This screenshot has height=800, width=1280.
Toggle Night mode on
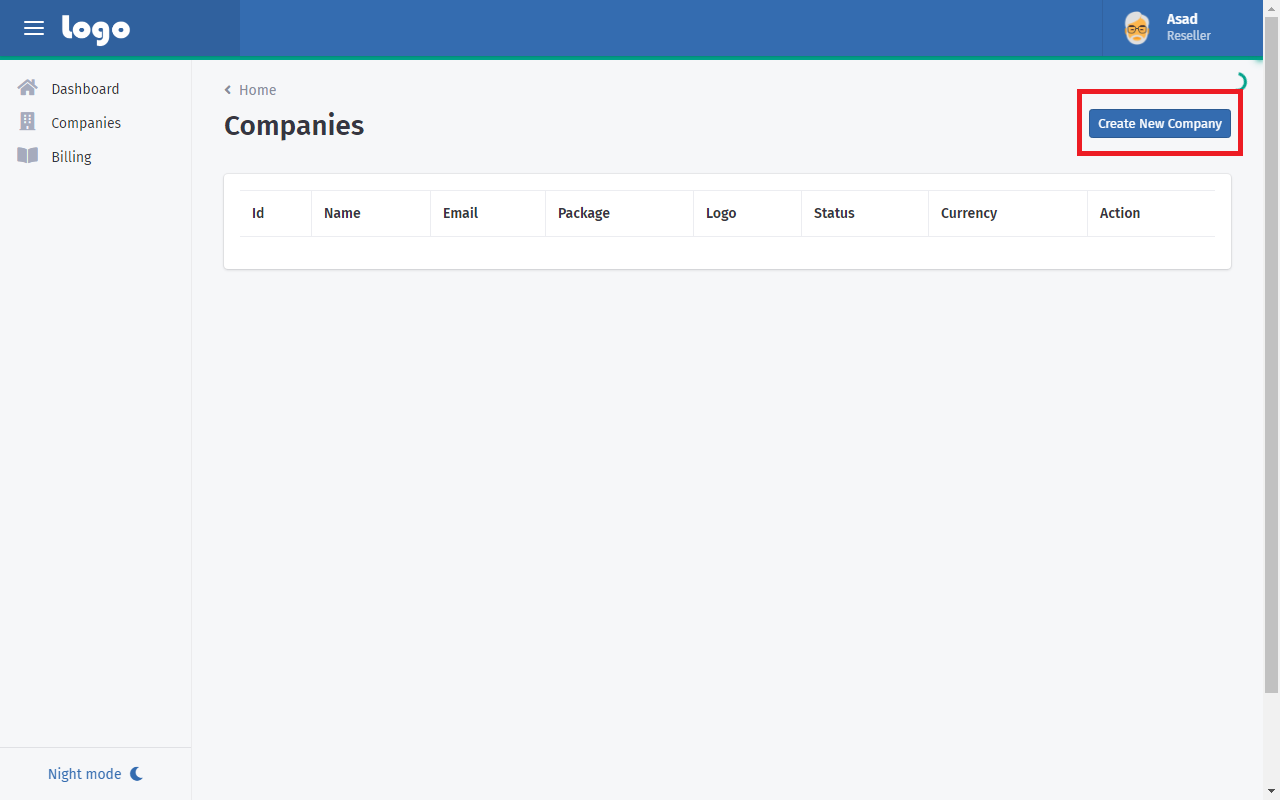click(85, 774)
